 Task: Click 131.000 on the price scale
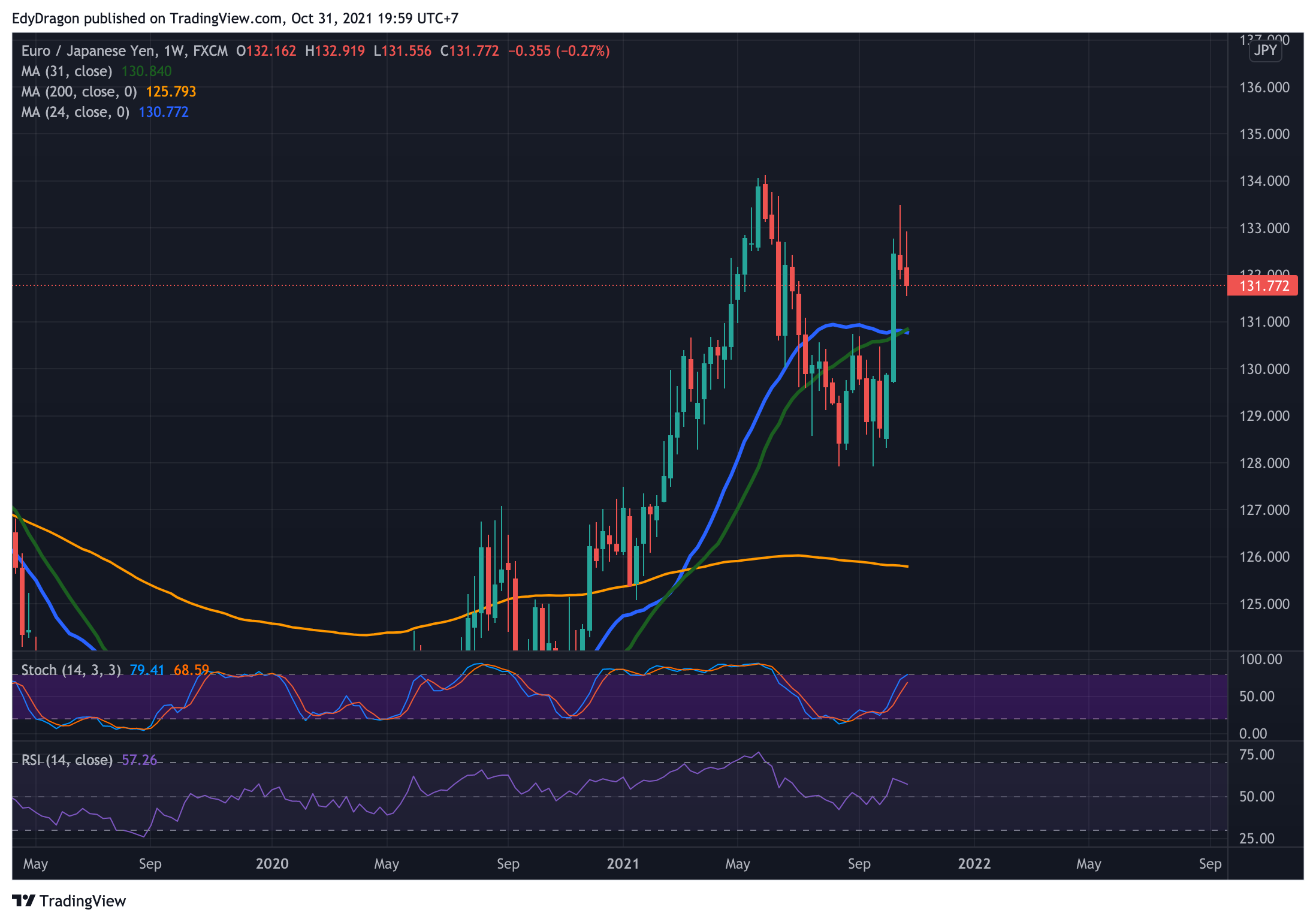tap(1264, 322)
